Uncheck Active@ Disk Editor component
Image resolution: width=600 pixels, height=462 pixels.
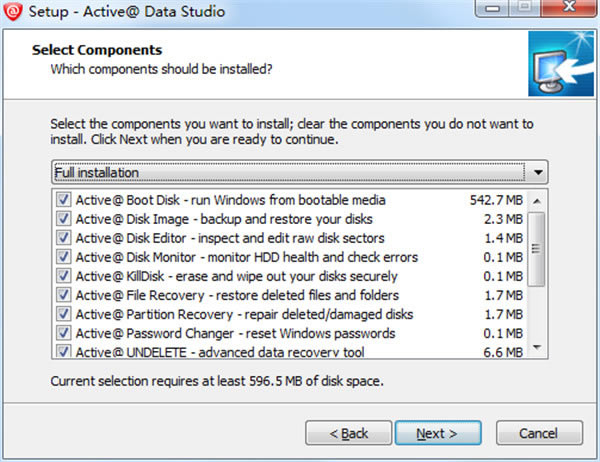(x=64, y=238)
